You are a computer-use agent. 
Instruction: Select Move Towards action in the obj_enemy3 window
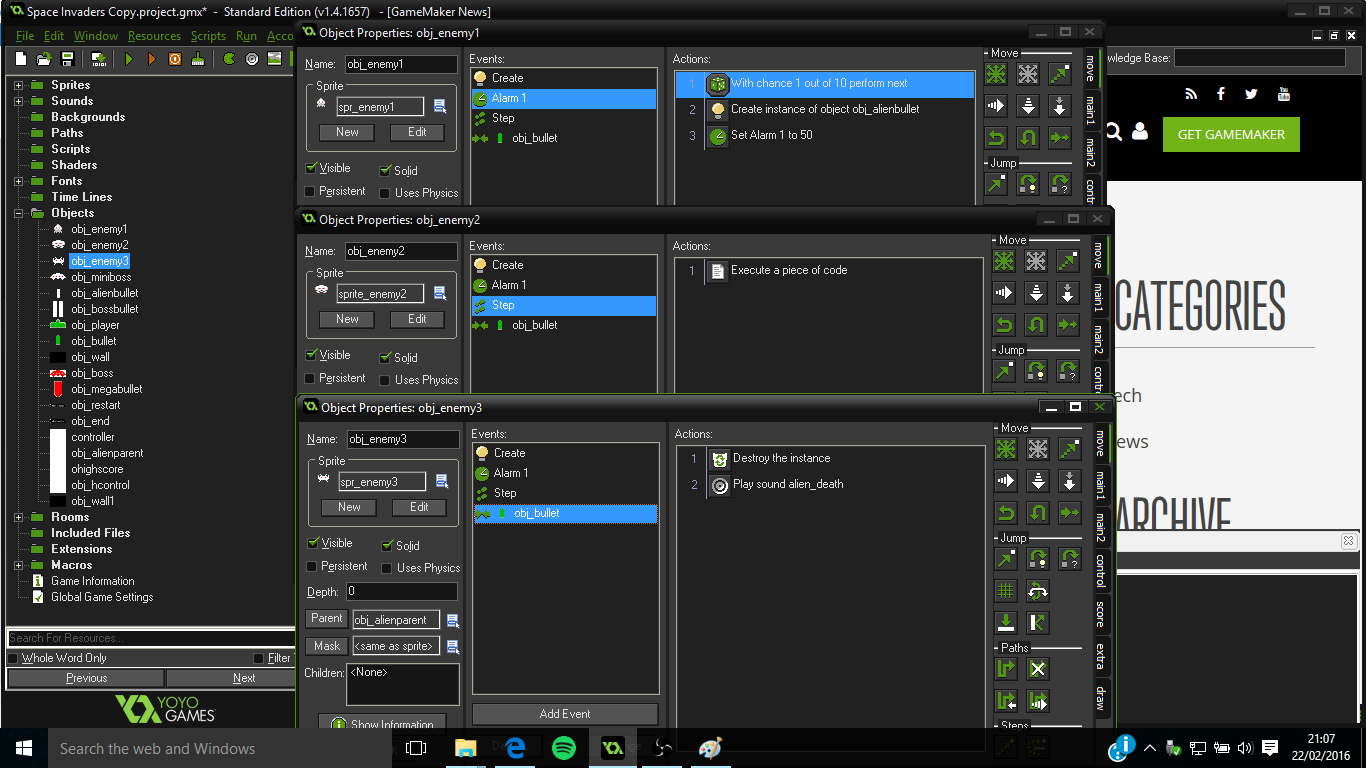(1070, 449)
